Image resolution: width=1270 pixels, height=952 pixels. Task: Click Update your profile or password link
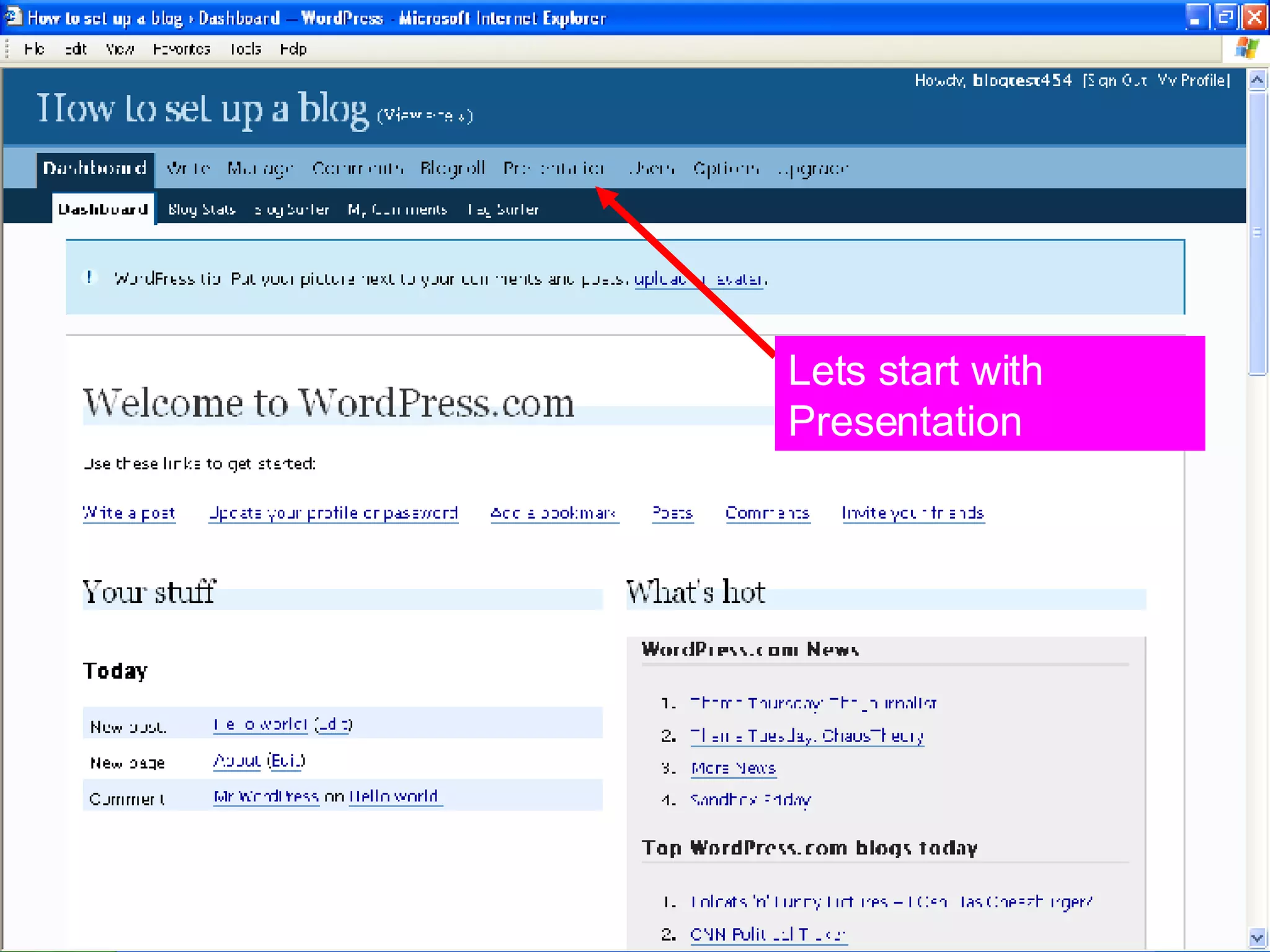coord(333,513)
